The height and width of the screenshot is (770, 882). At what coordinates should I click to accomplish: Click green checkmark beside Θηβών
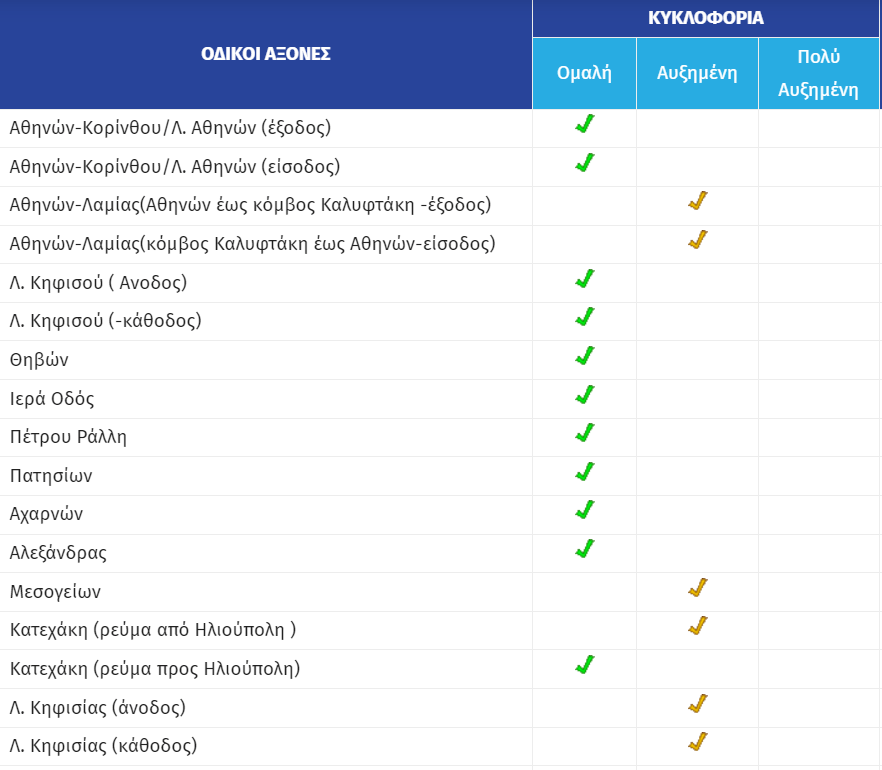tap(585, 356)
